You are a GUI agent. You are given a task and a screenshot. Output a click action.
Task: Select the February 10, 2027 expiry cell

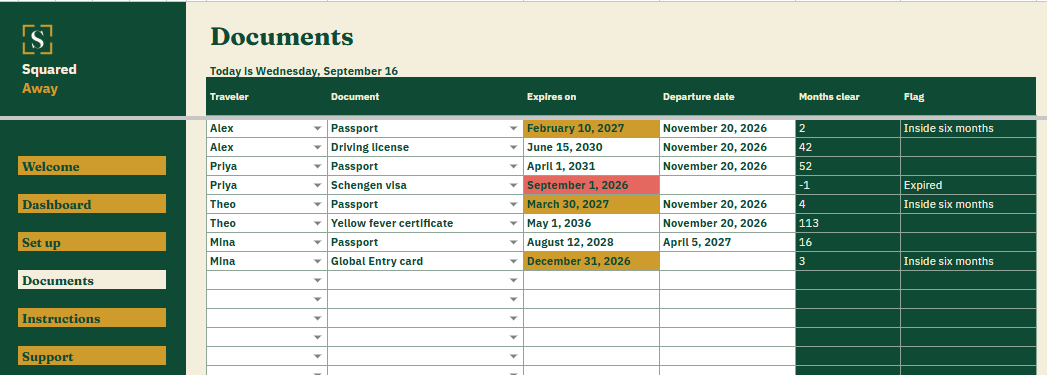point(592,128)
